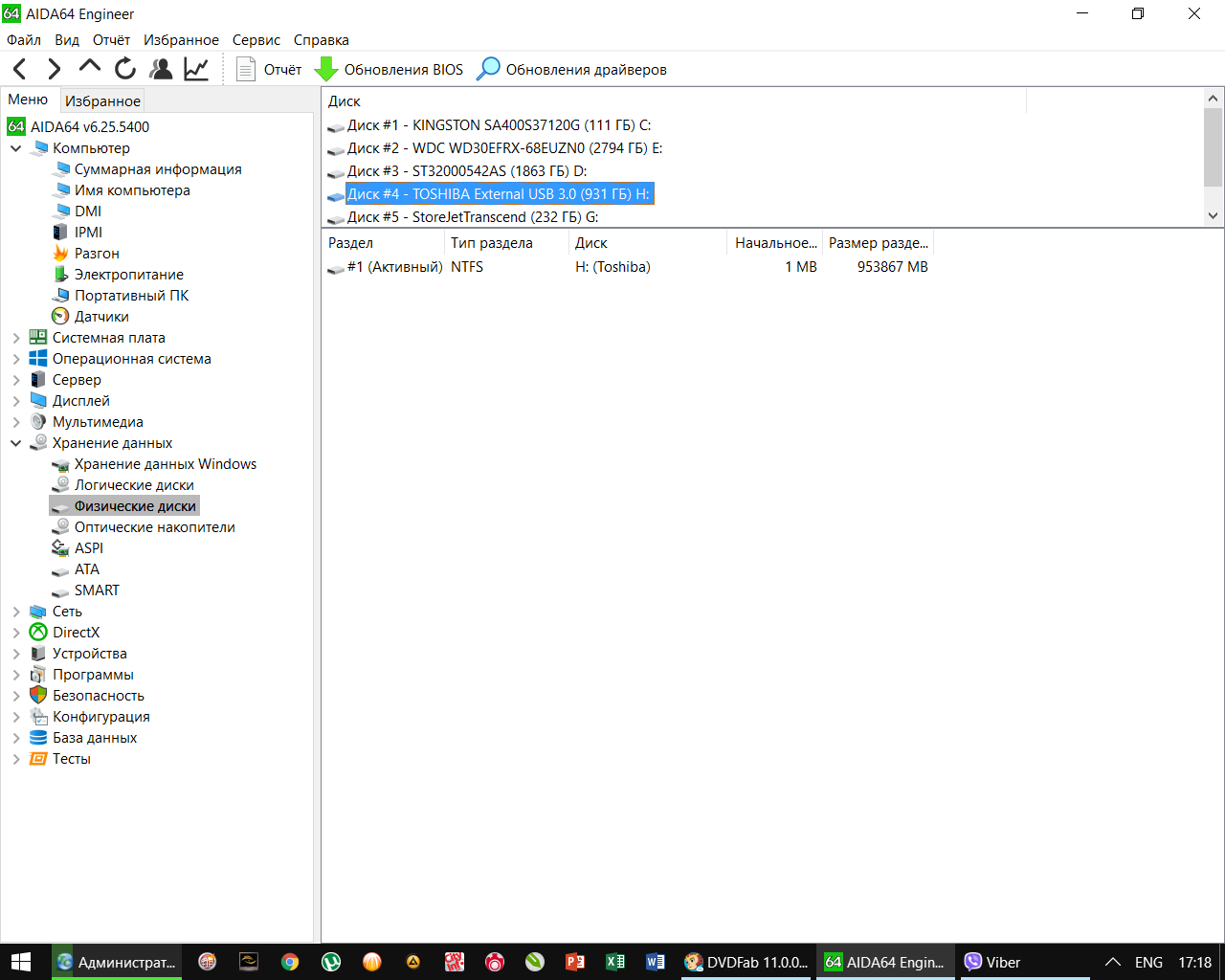Expand the Сеть tree node
1225x980 pixels.
tap(16, 612)
